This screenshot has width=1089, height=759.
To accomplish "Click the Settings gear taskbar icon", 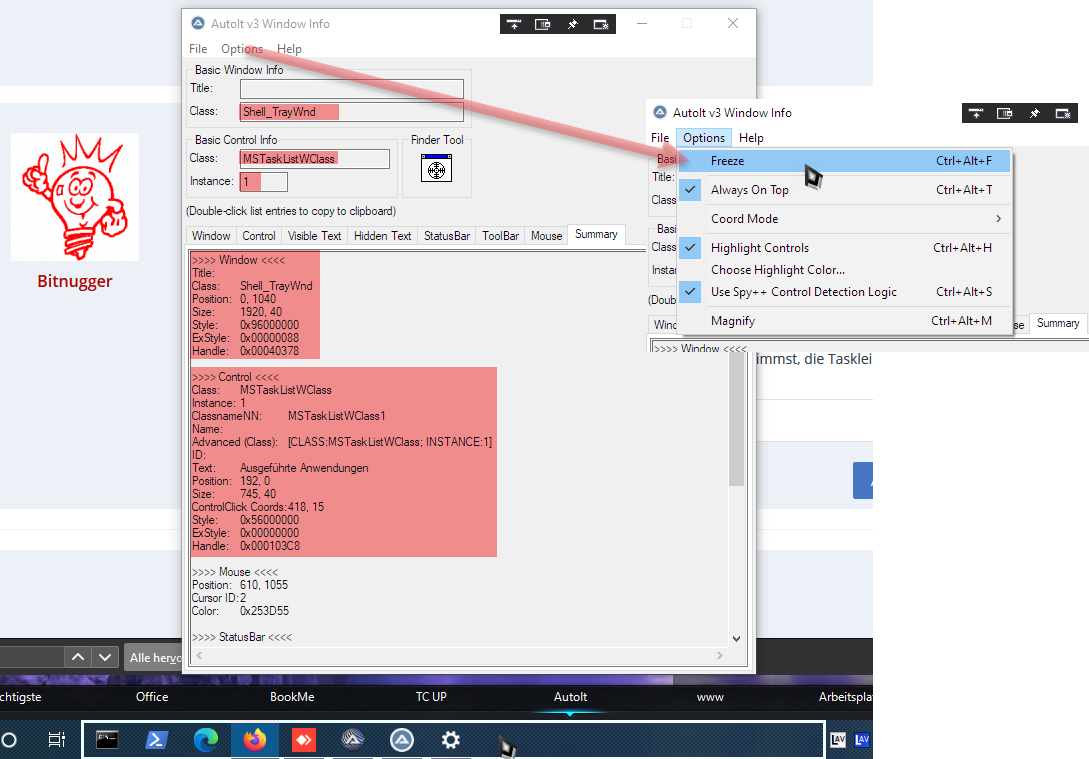I will [x=451, y=740].
